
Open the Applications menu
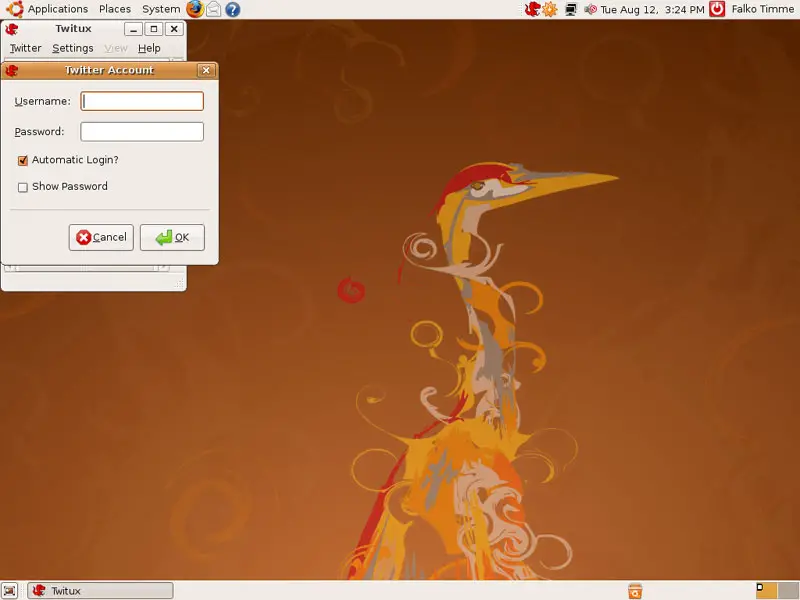tap(58, 9)
